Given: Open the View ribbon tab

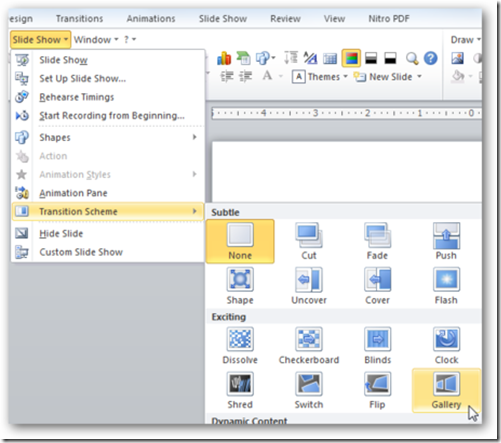Looking at the screenshot, I should [334, 19].
